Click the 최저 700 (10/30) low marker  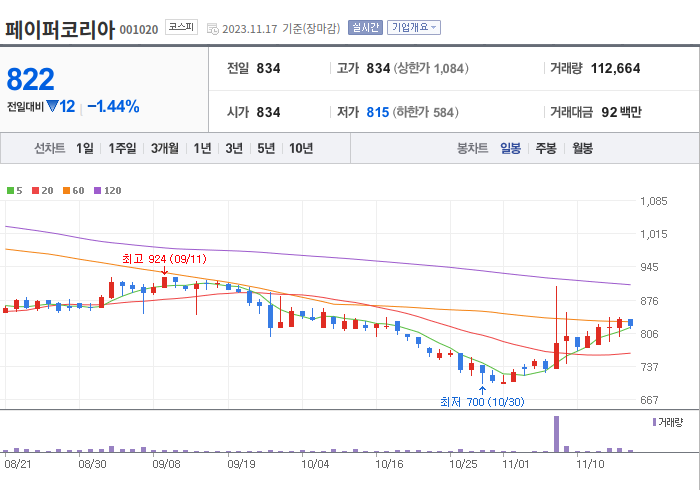482,402
